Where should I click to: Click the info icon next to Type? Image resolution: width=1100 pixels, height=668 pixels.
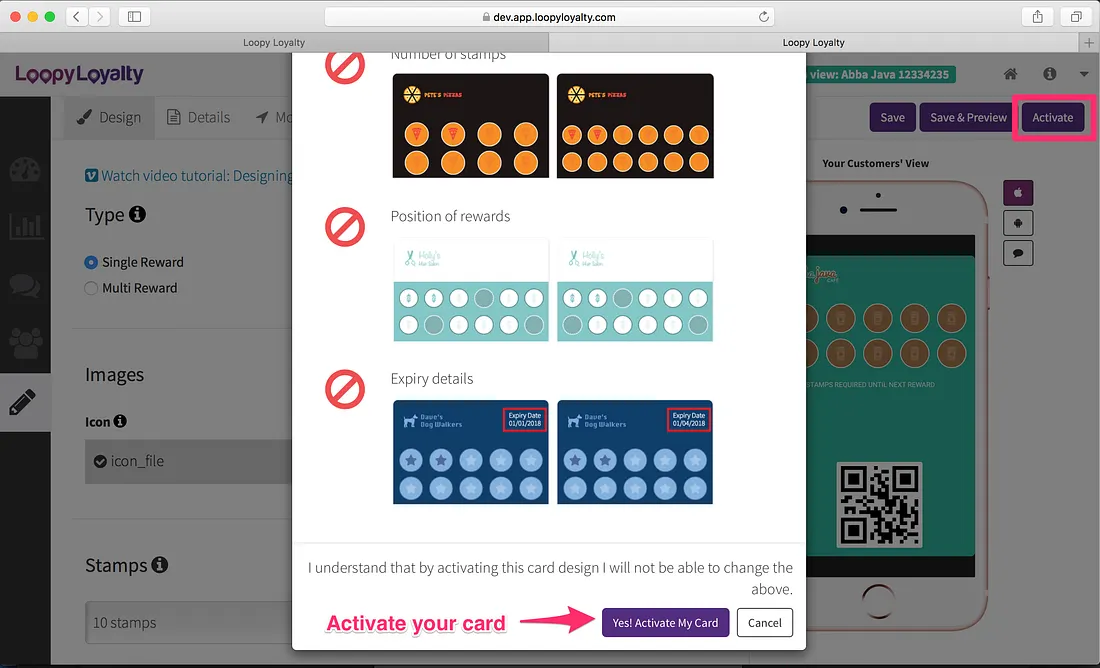pos(138,213)
